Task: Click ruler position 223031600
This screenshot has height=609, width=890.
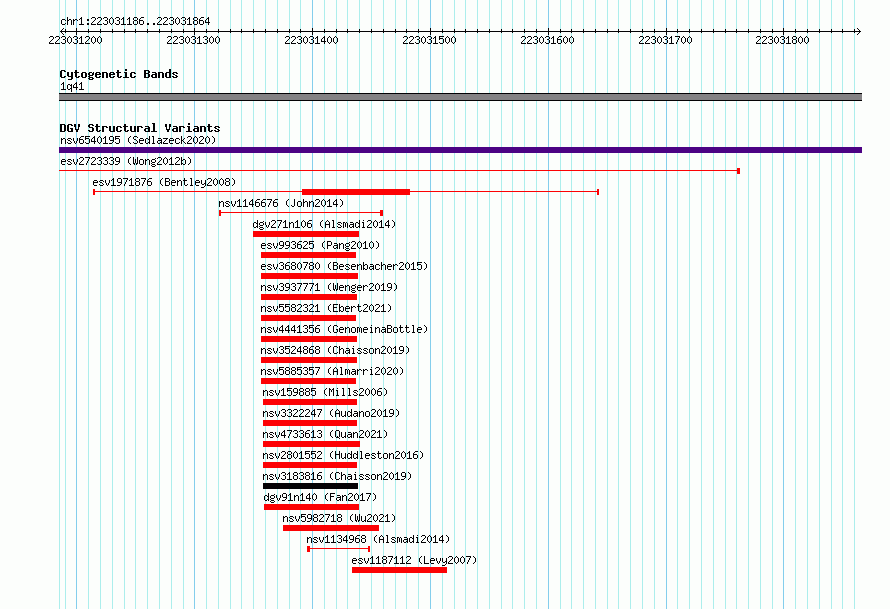Action: pos(547,40)
